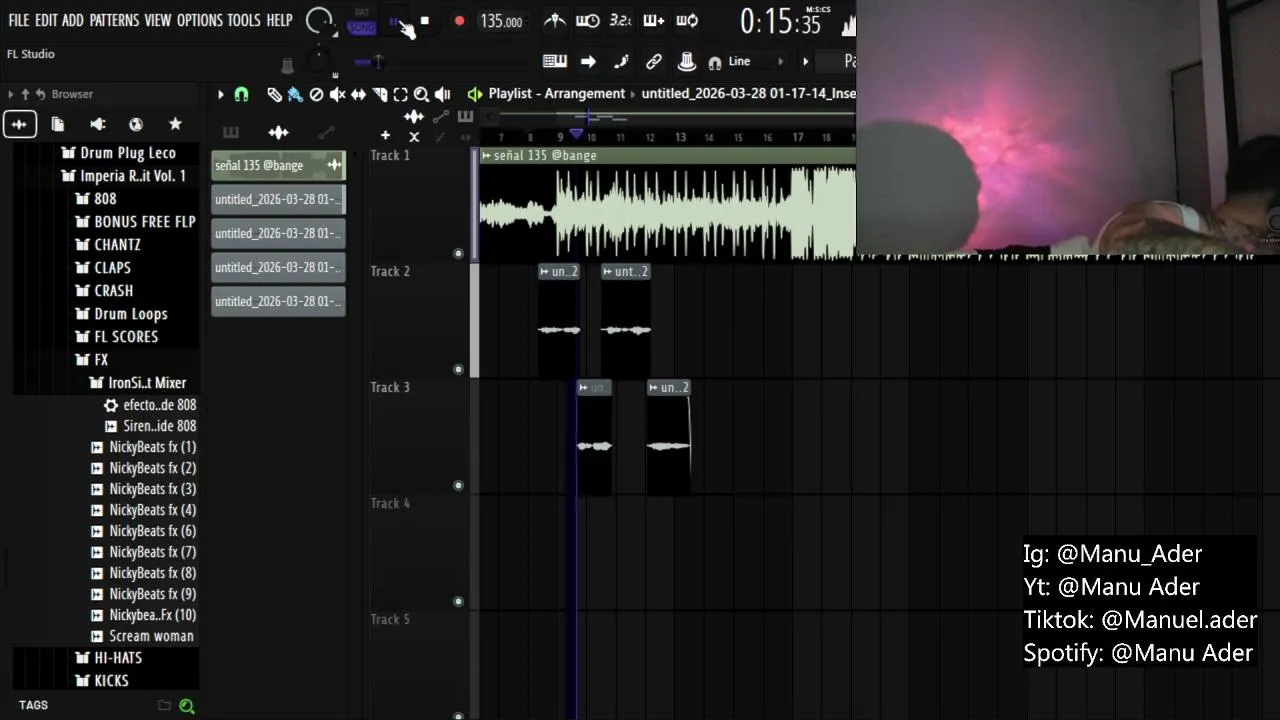1280x720 pixels.
Task: Expand the HI-HATS folder
Action: point(109,658)
